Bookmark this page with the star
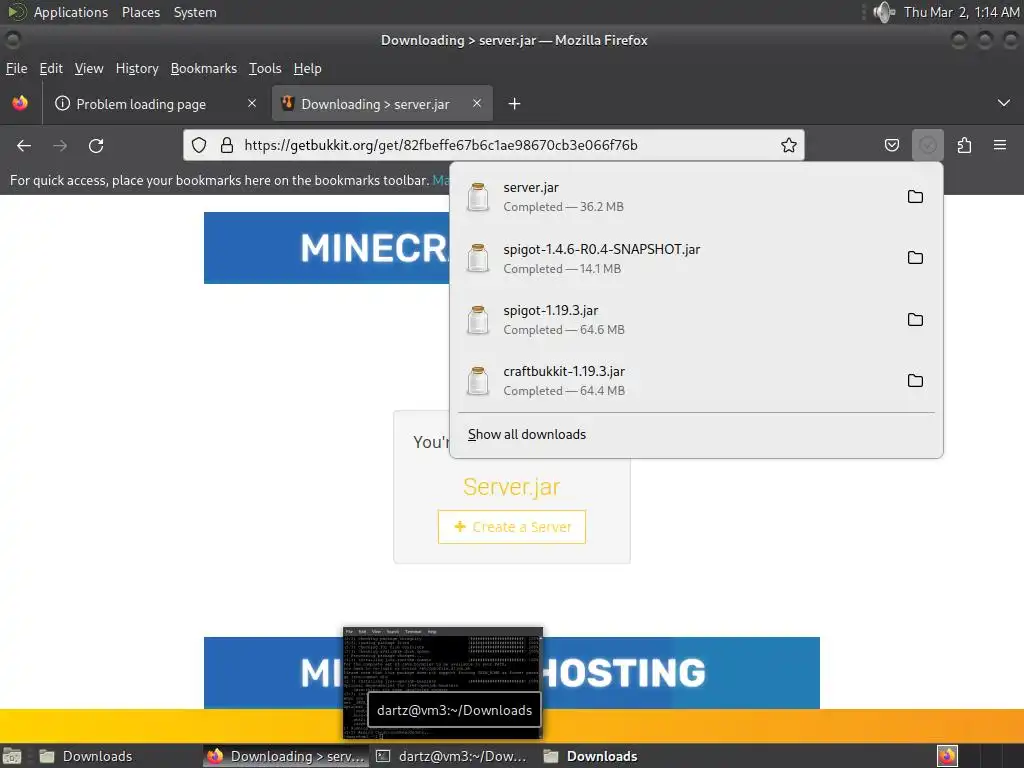 (789, 145)
